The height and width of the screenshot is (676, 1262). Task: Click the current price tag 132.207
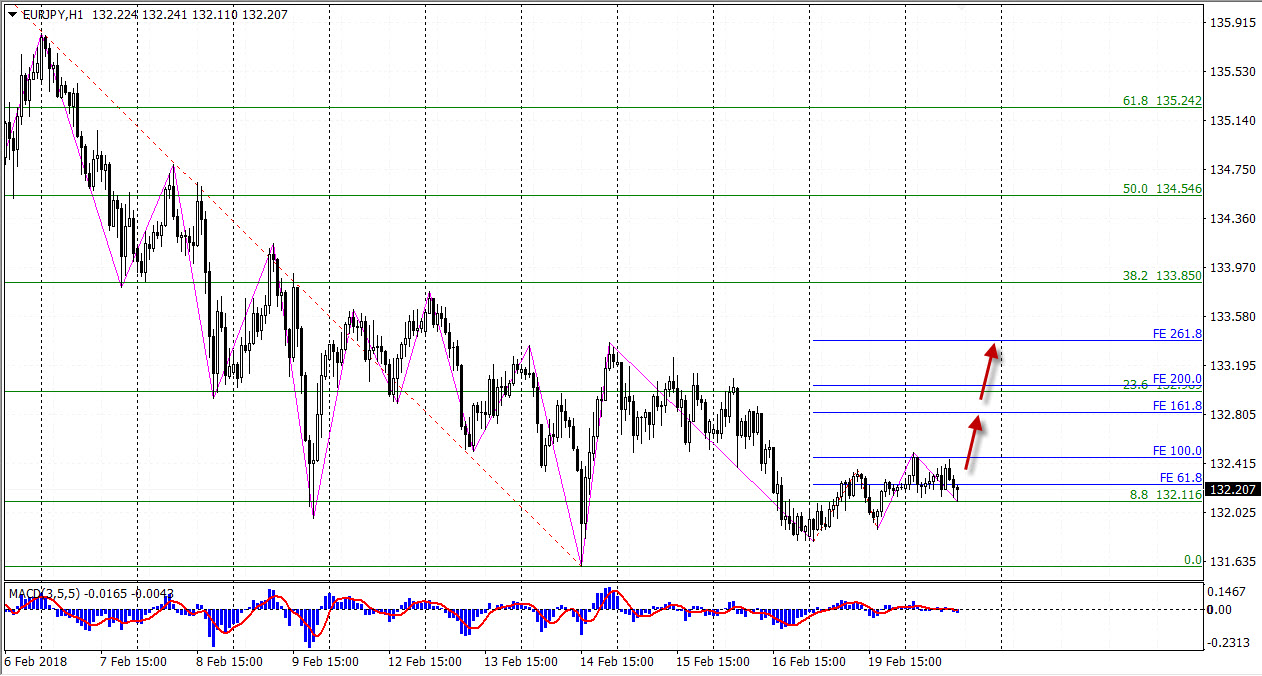tap(1232, 490)
